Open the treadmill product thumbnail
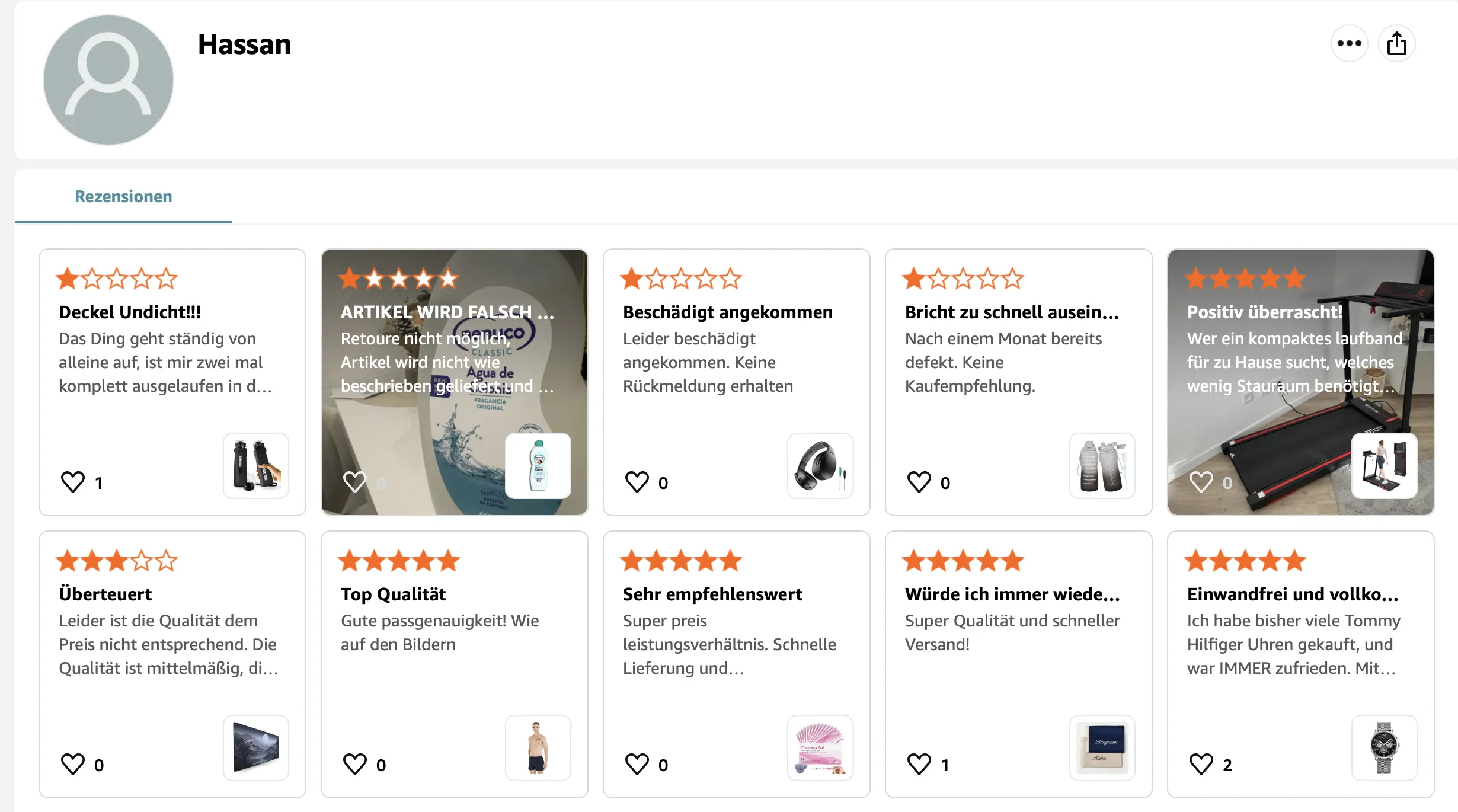This screenshot has width=1458, height=812. click(1385, 466)
